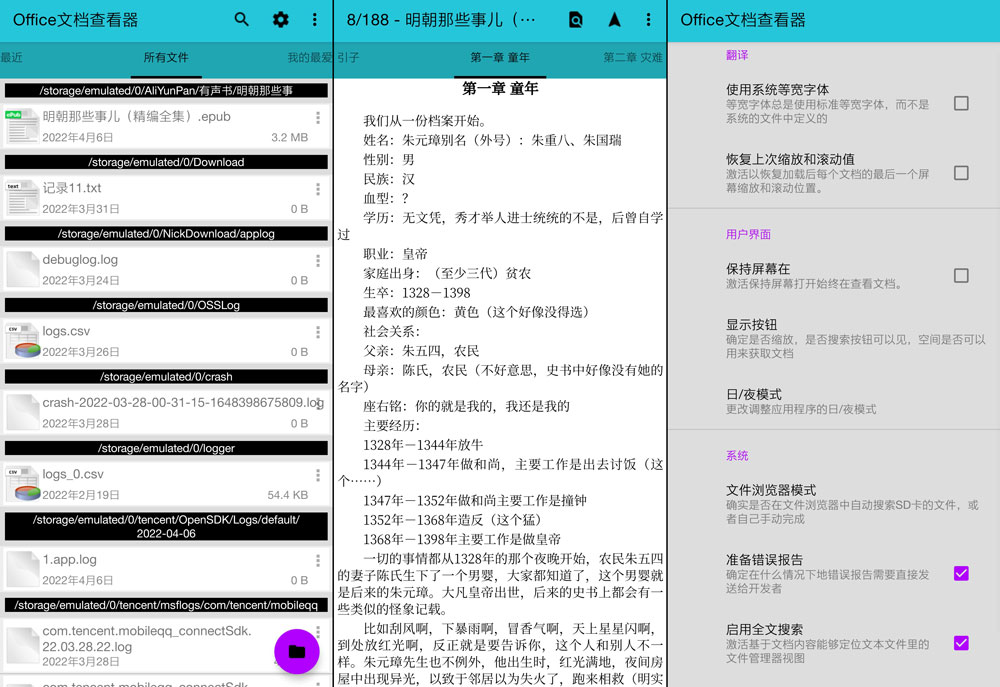Tap the 系统 section heading in settings
The width and height of the screenshot is (1000, 687).
(x=737, y=455)
